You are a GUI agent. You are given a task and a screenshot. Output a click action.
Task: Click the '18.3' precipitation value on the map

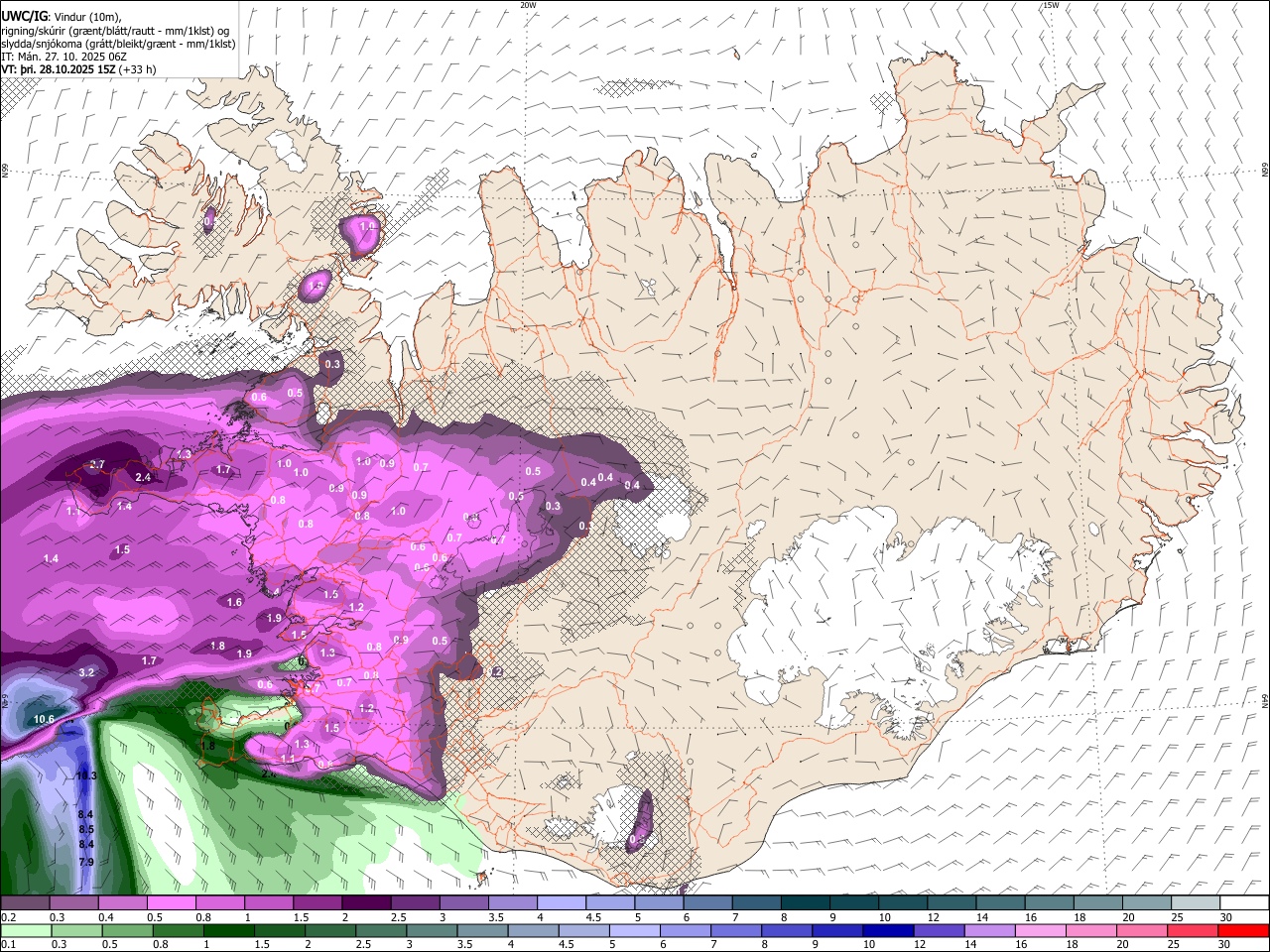click(x=86, y=775)
